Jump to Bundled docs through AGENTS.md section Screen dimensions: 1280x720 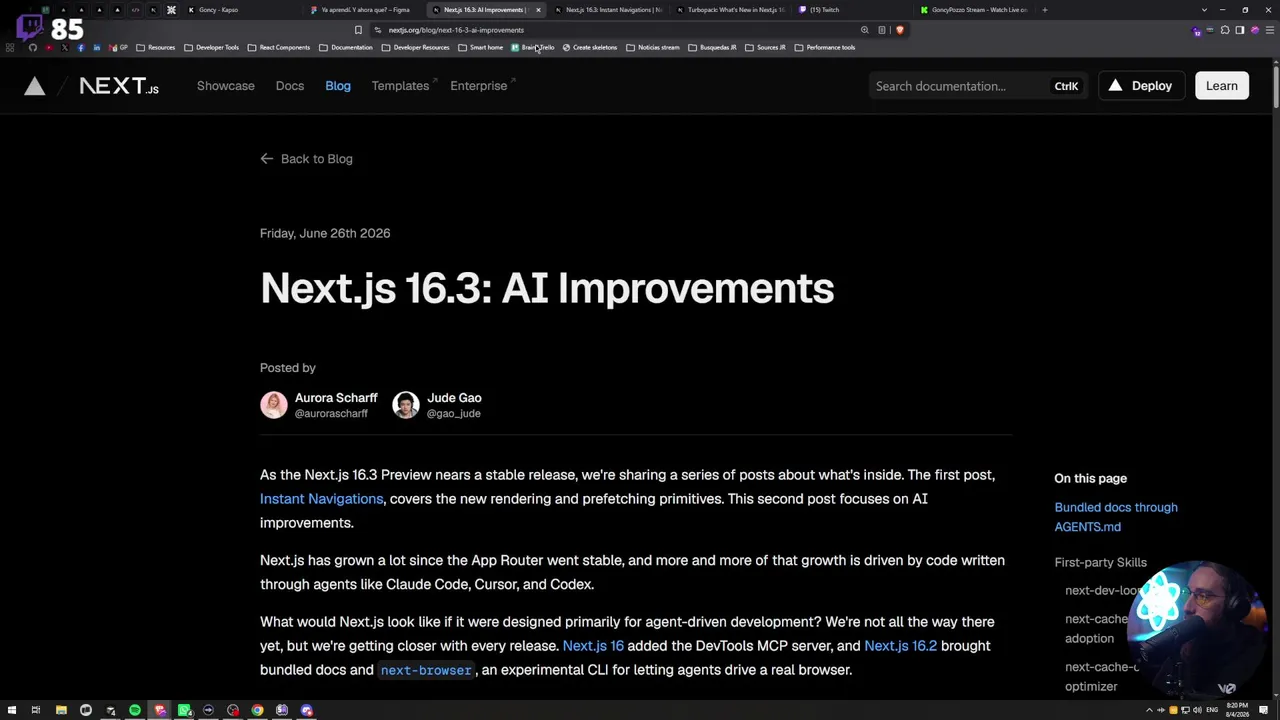point(1116,517)
